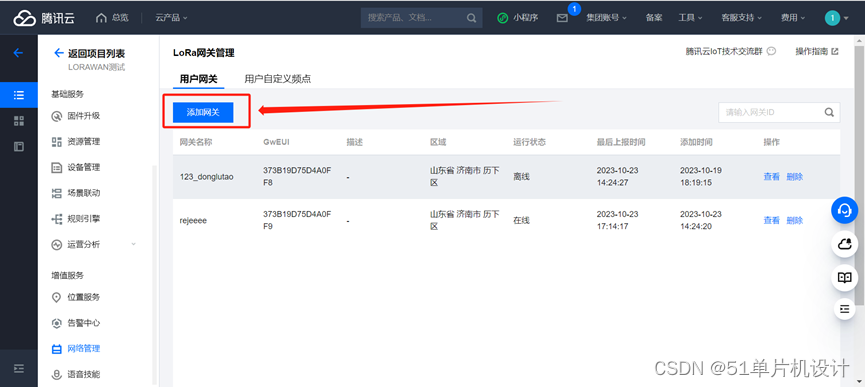Click the 运营分析 chart icon

tap(56, 245)
